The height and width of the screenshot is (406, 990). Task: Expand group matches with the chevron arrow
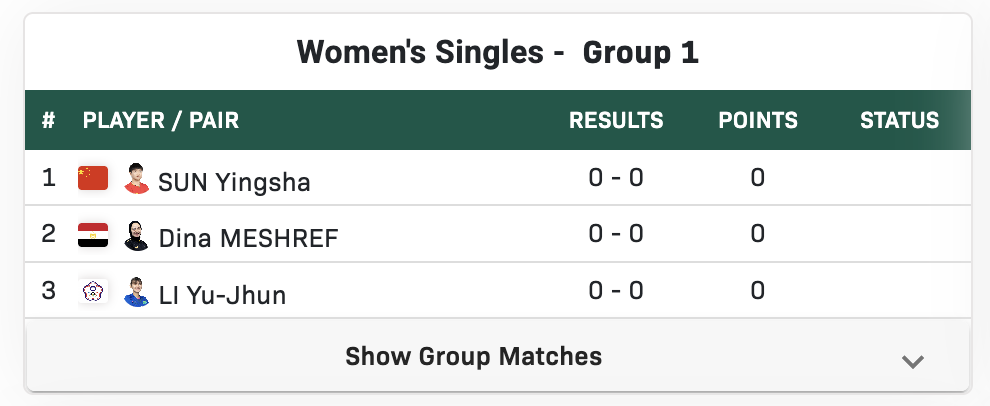click(912, 361)
